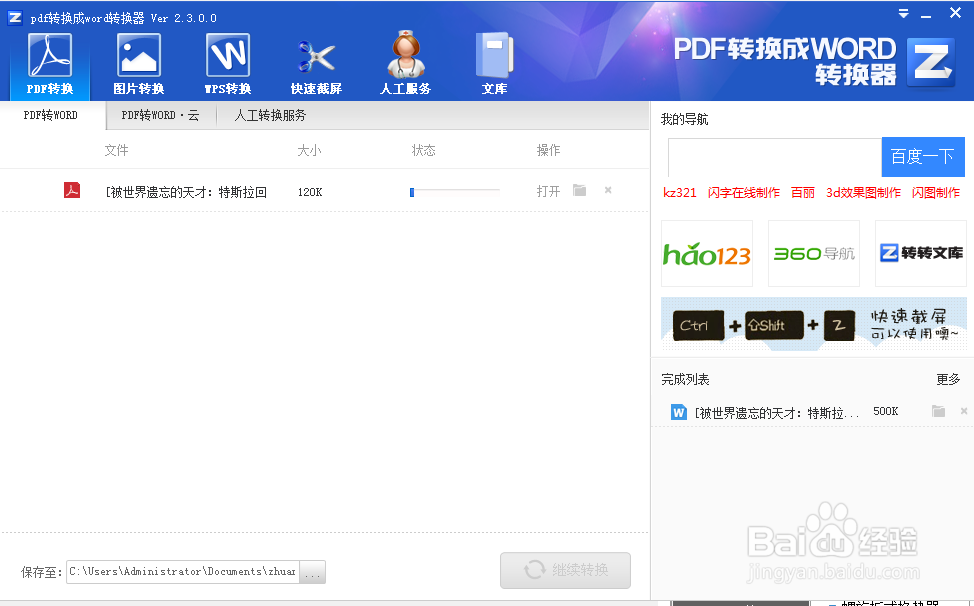
Task: Click the red PDF icon of 特斯拉 file
Action: tap(72, 190)
